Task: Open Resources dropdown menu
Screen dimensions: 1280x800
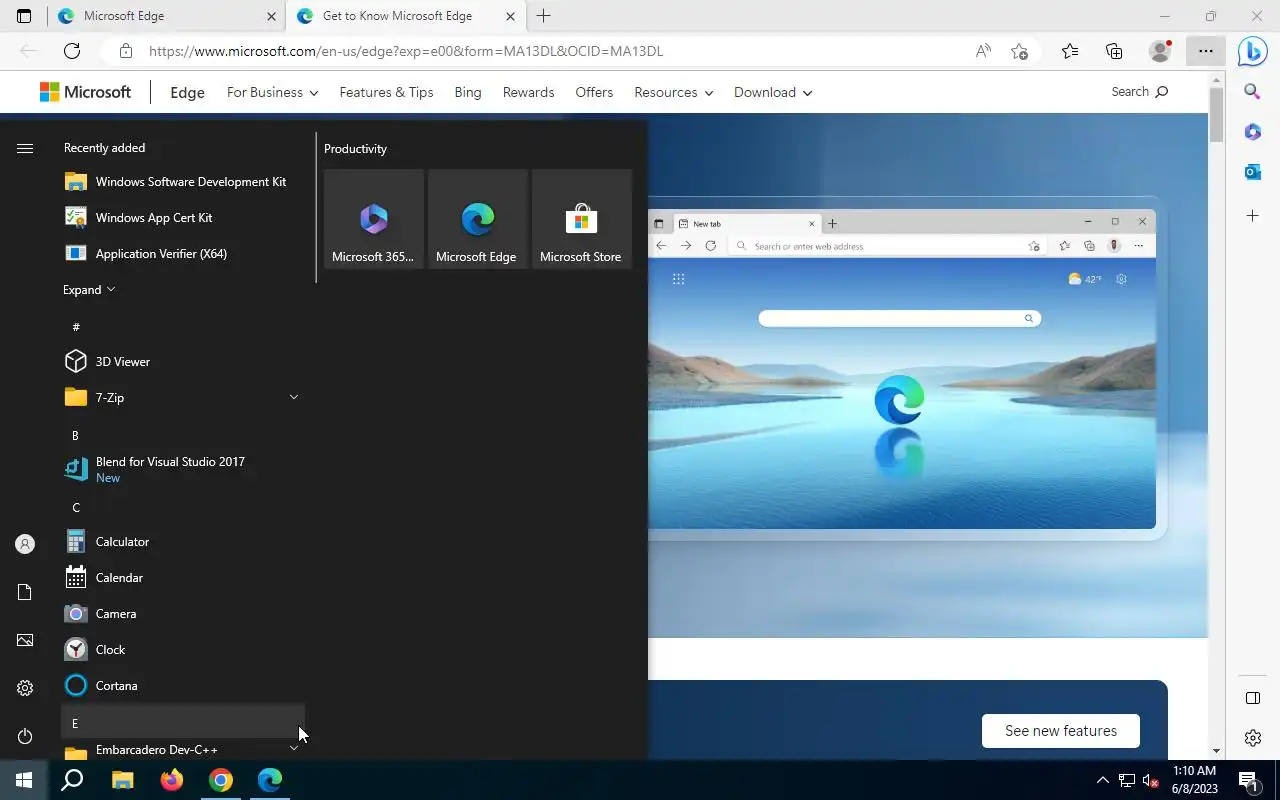Action: [x=673, y=92]
